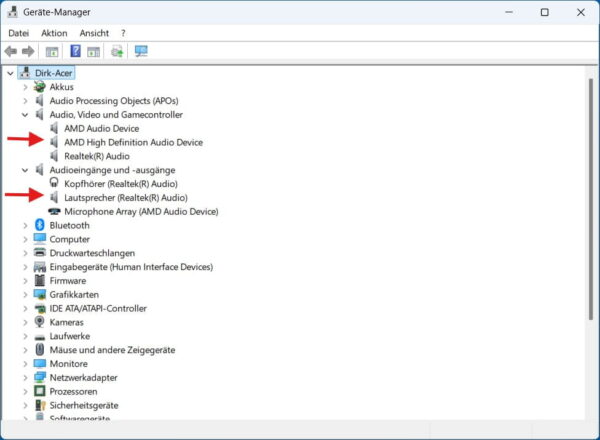The image size is (600, 440).
Task: Click the Kameras webcam icon
Action: tap(39, 322)
